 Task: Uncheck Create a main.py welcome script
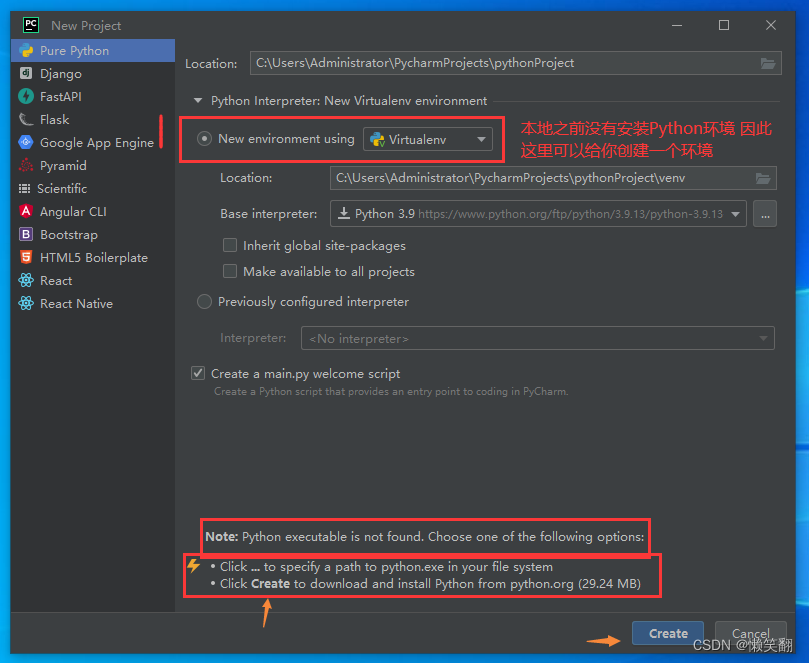(198, 373)
